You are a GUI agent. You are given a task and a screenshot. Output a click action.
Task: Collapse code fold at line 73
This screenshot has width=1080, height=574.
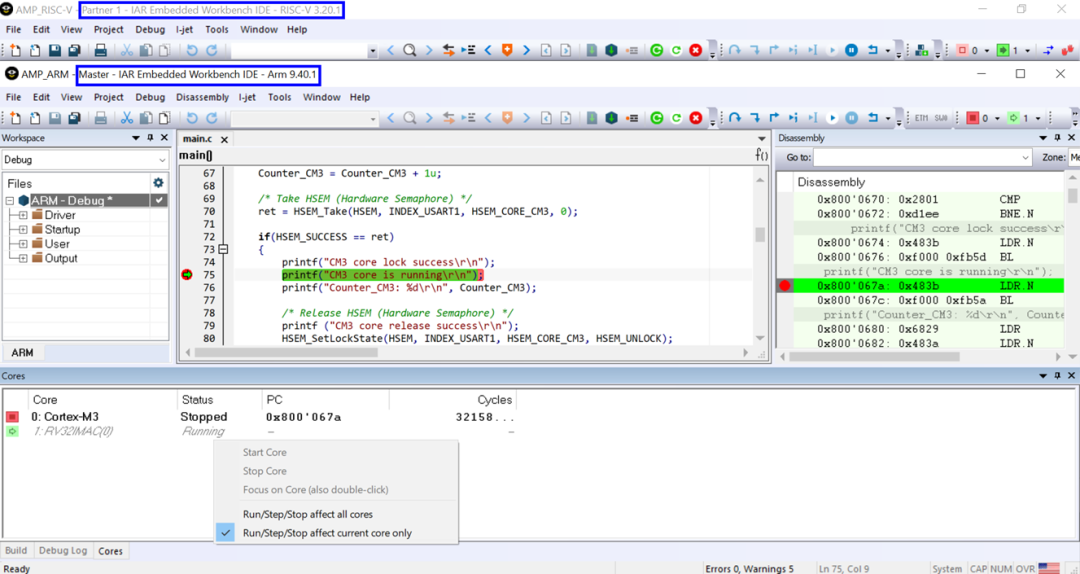[223, 249]
